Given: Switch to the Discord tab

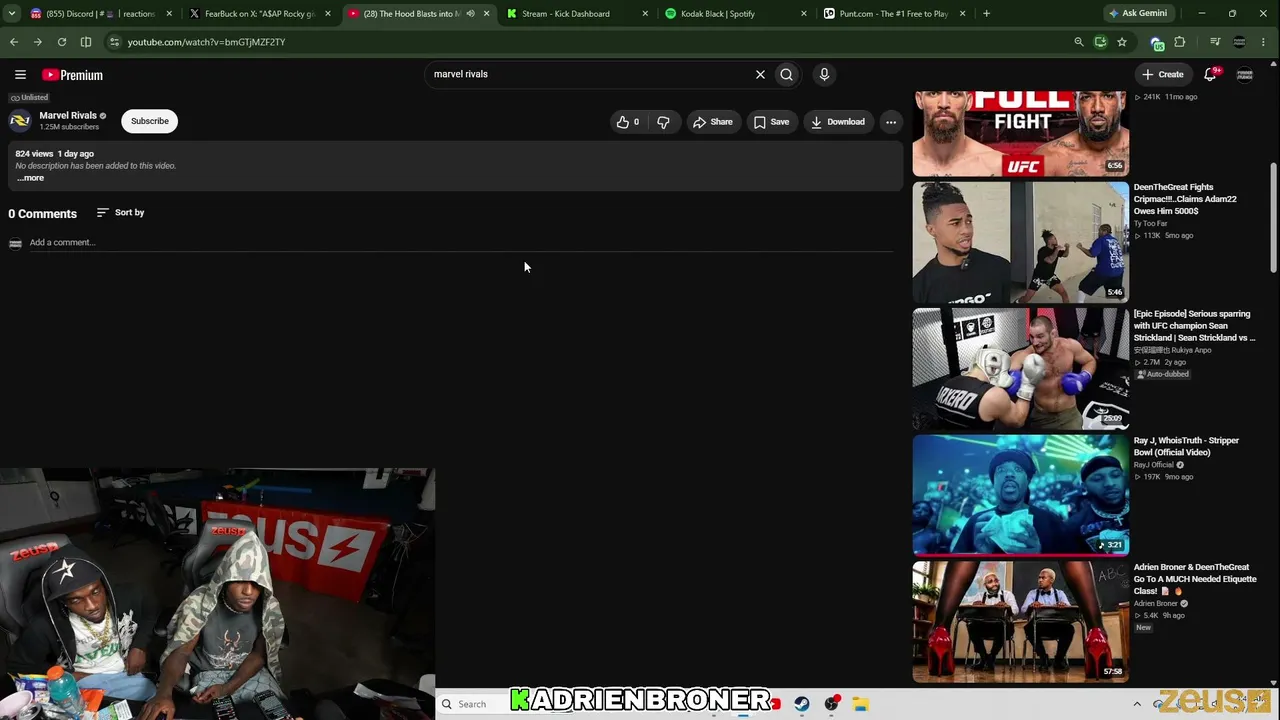Looking at the screenshot, I should 100,14.
